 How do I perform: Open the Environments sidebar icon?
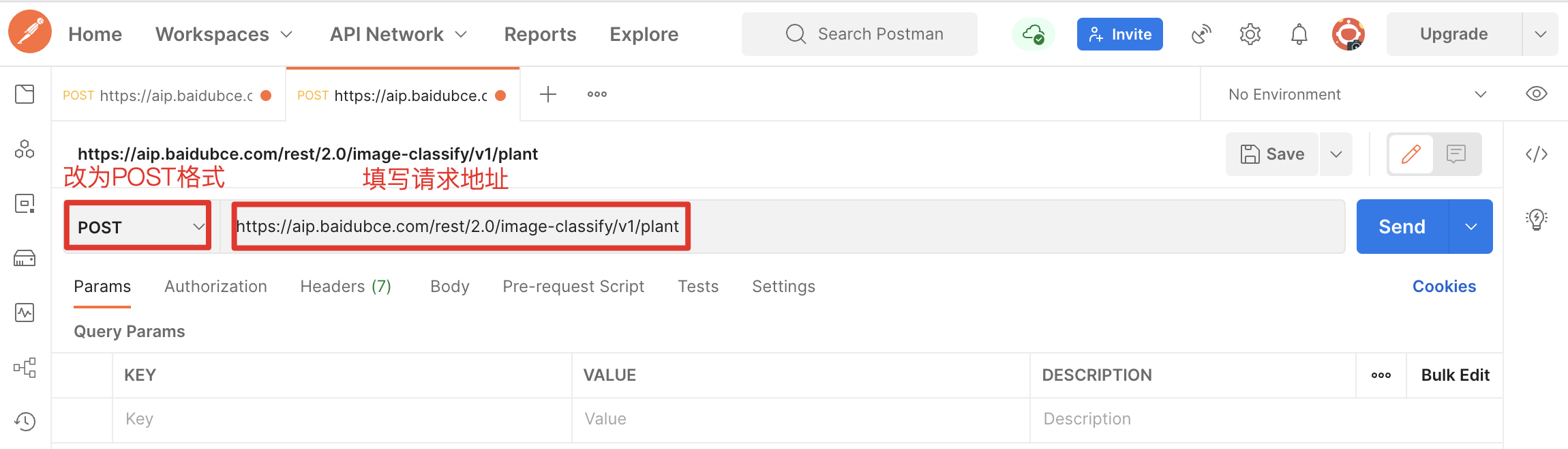(25, 203)
